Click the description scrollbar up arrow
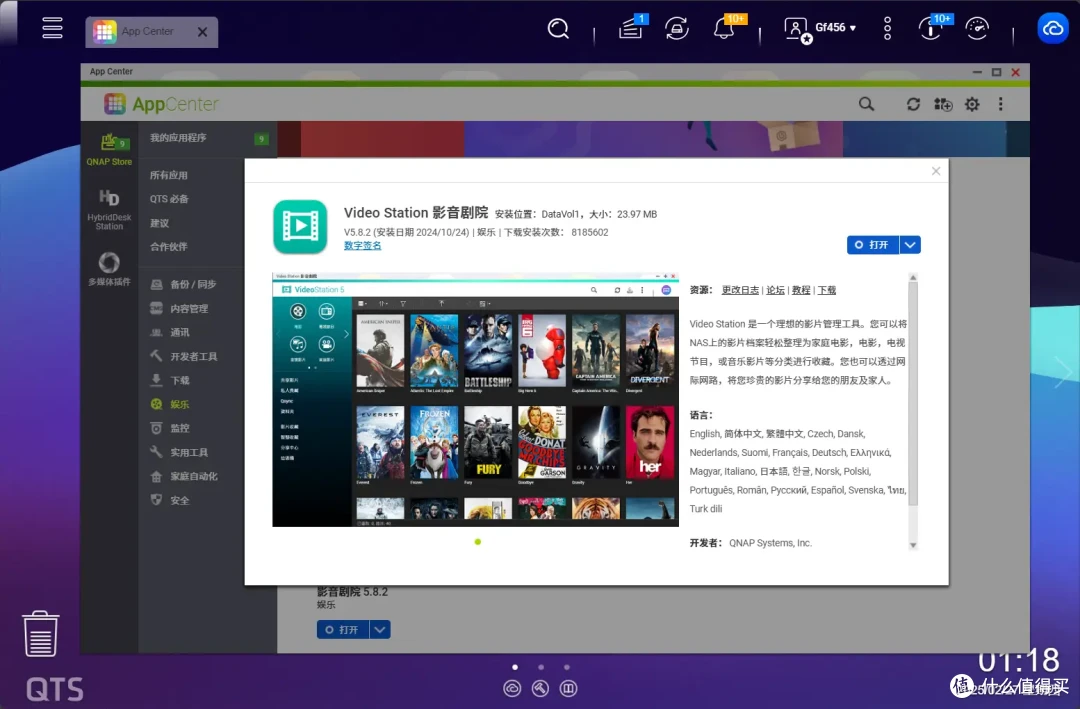1080x709 pixels. point(913,278)
